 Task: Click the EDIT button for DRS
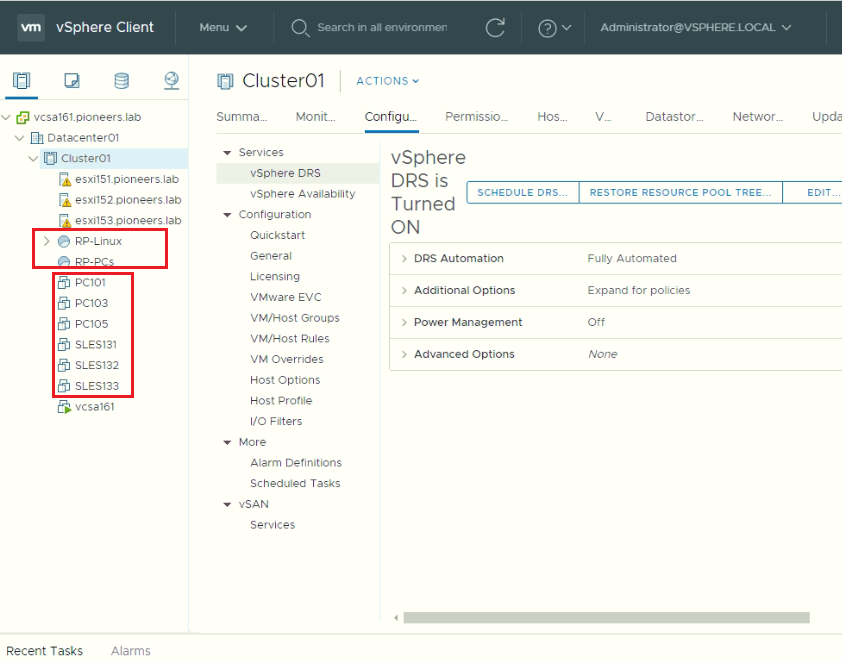coord(812,193)
